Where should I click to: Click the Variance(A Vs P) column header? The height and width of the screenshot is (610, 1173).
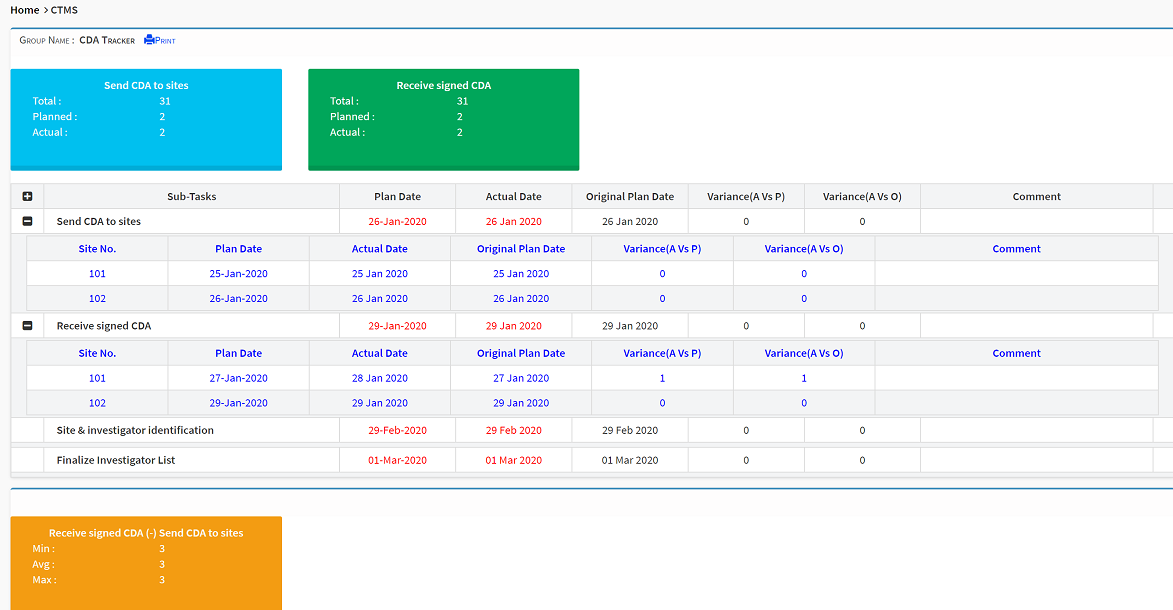[x=746, y=196]
